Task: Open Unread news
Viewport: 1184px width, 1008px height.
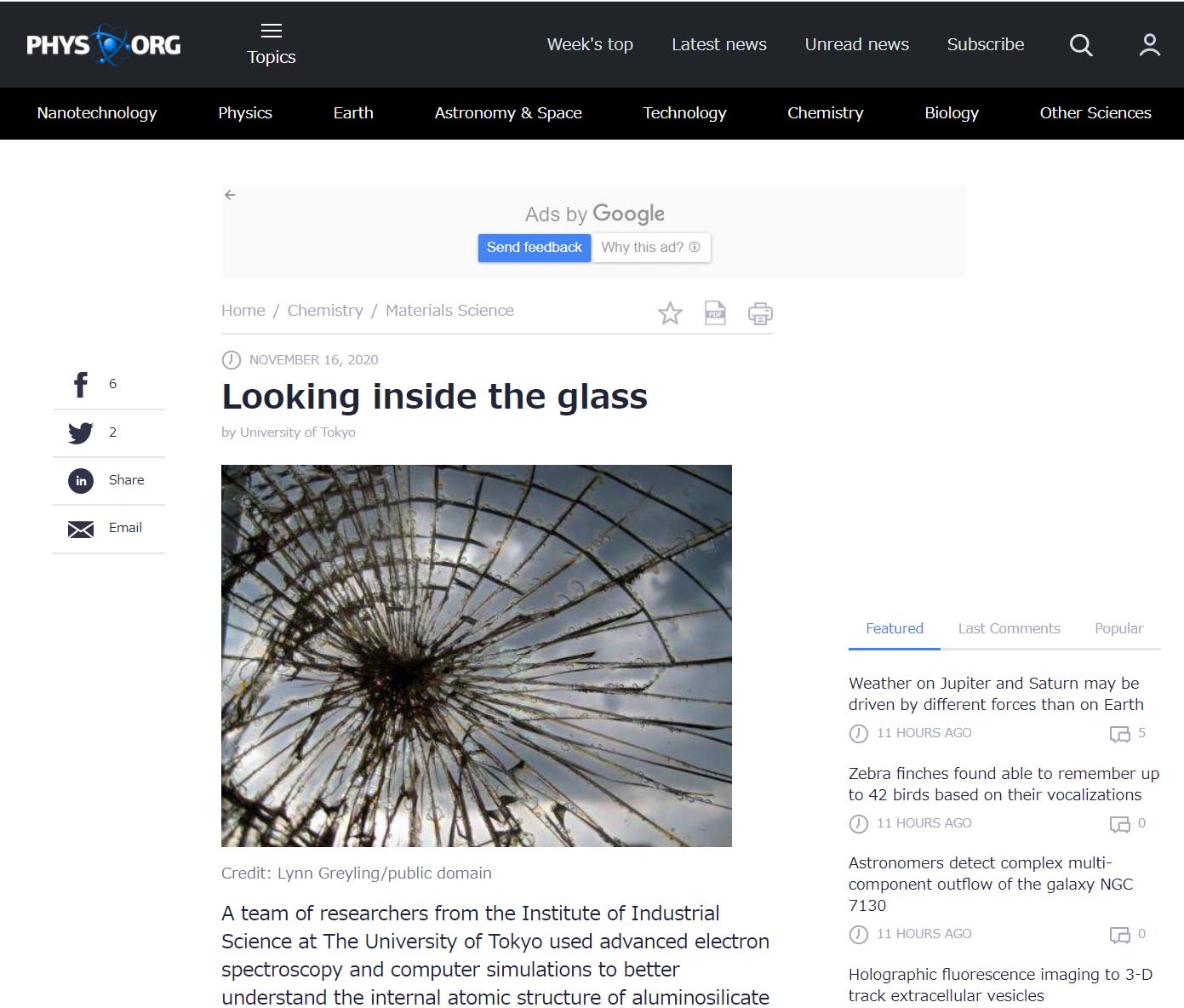Action: tap(857, 44)
